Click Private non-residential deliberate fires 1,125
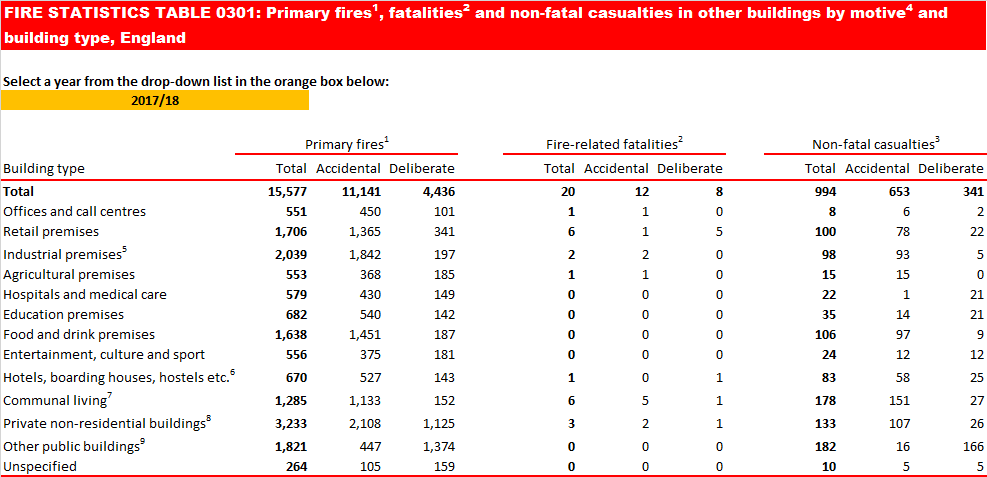Image resolution: width=987 pixels, height=477 pixels. (437, 424)
